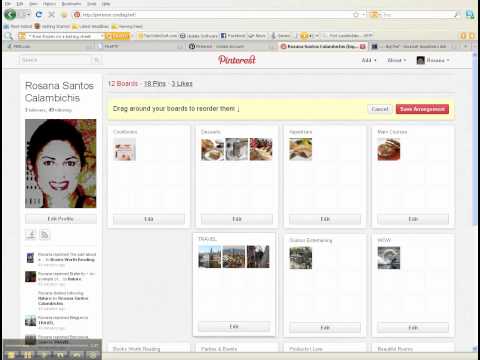Viewport: 480px width, 360px height.
Task: Reload the page with the refresh icon
Action: point(39,14)
